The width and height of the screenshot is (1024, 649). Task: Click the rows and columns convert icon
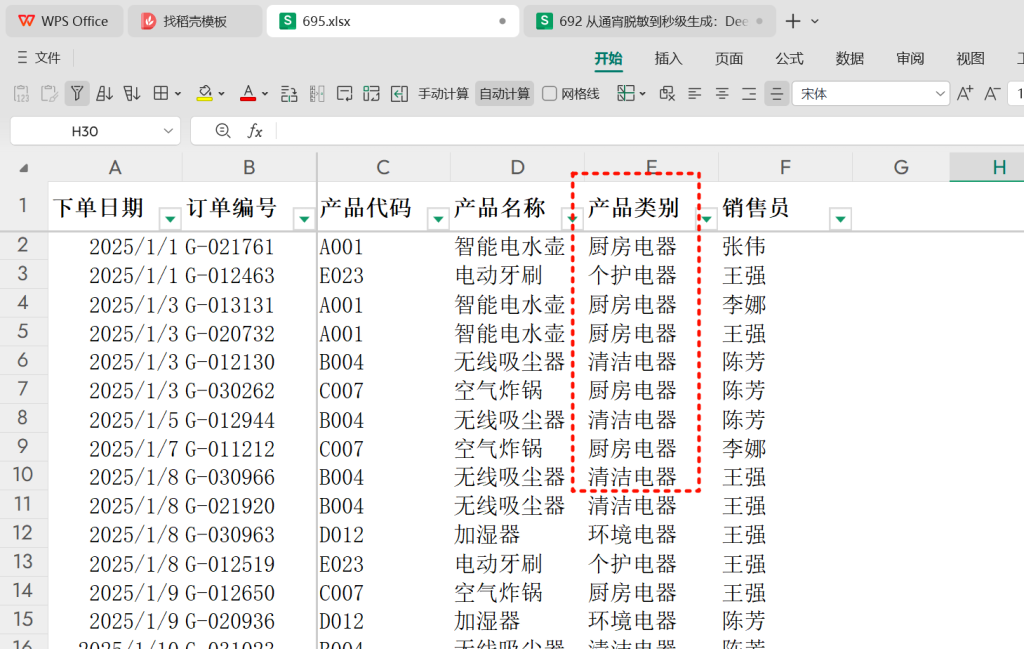tap(289, 94)
